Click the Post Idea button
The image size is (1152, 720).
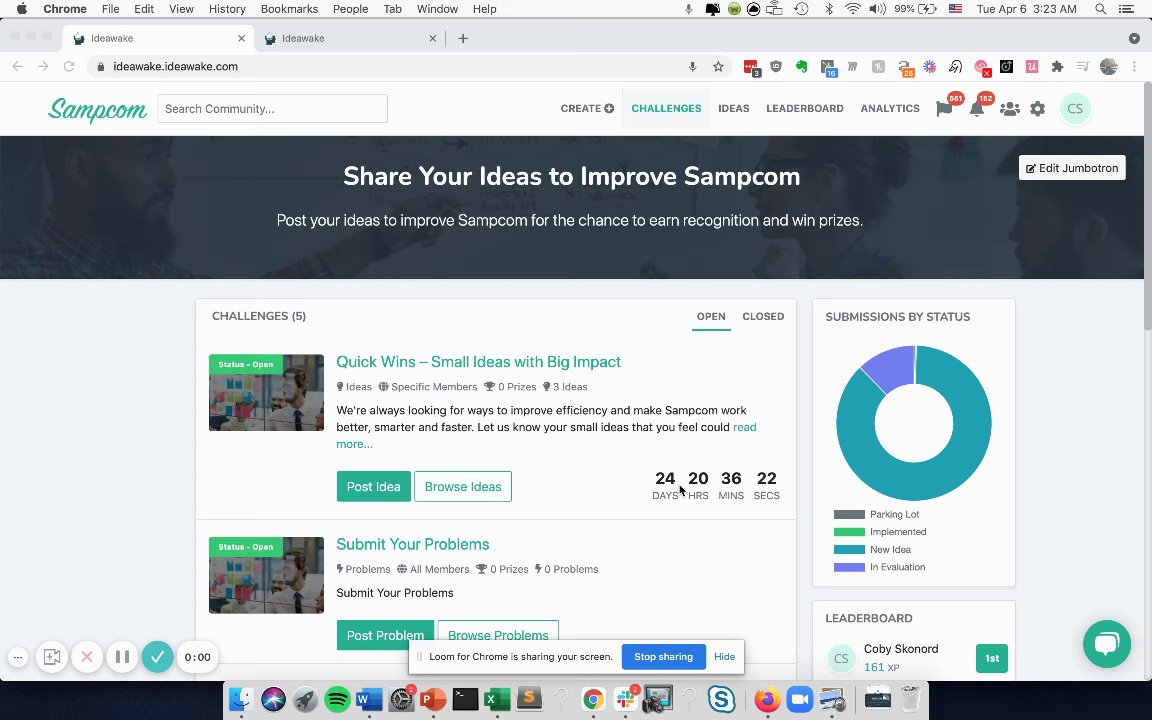pos(373,486)
